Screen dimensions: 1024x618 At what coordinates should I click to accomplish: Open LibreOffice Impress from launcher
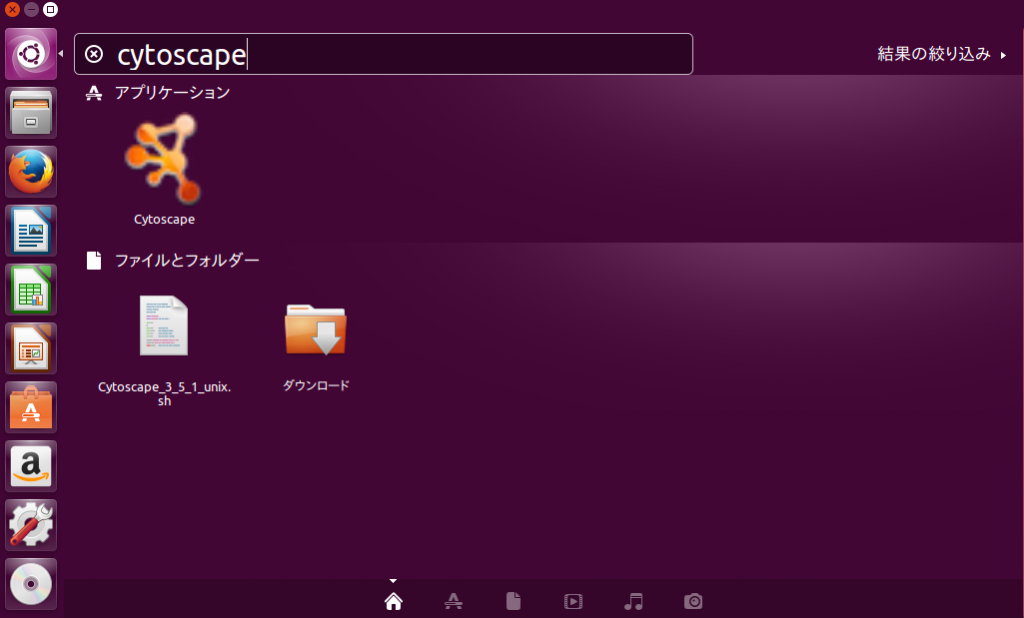coord(31,348)
